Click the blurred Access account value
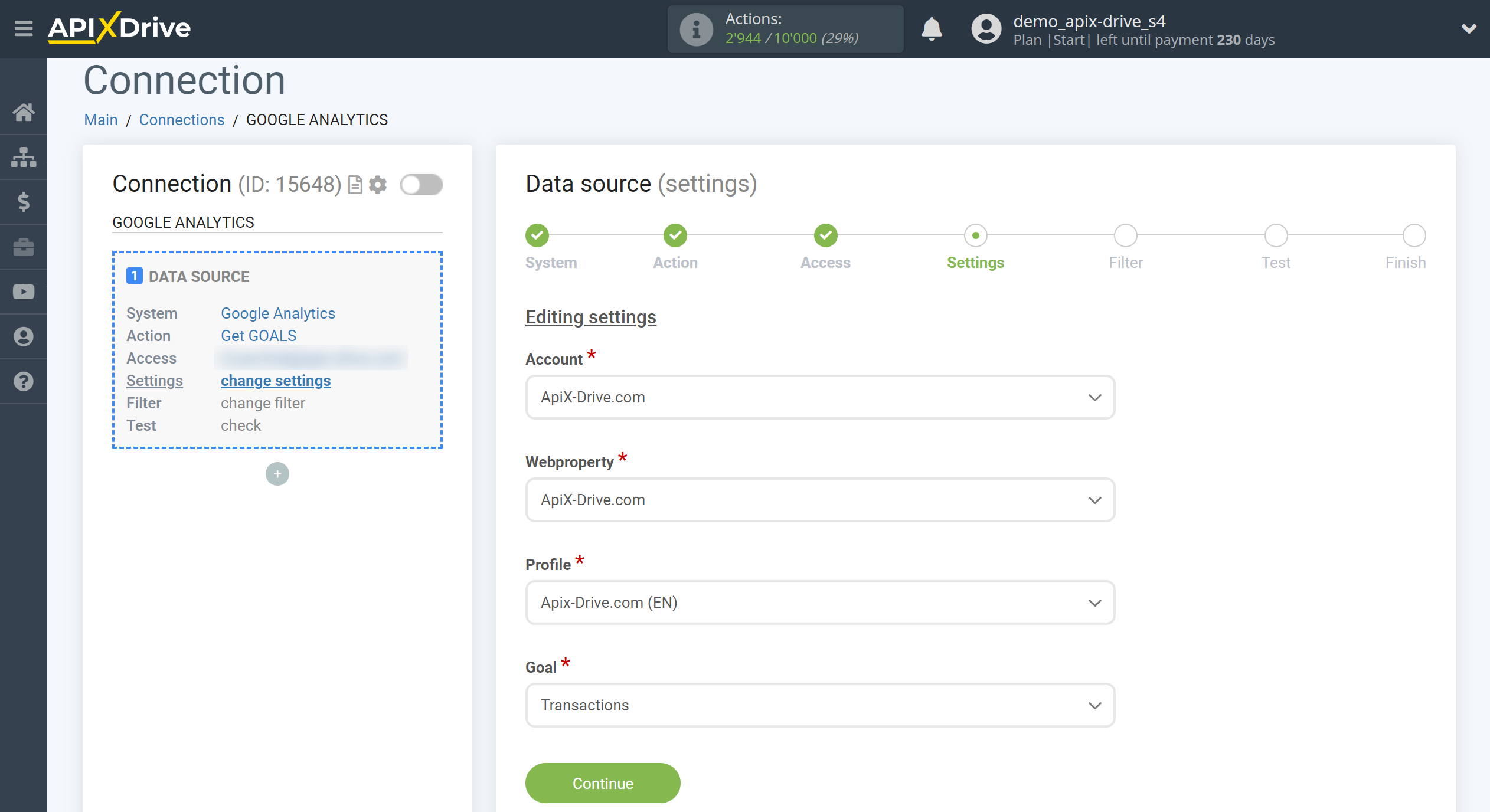The height and width of the screenshot is (812, 1490). coord(311,358)
